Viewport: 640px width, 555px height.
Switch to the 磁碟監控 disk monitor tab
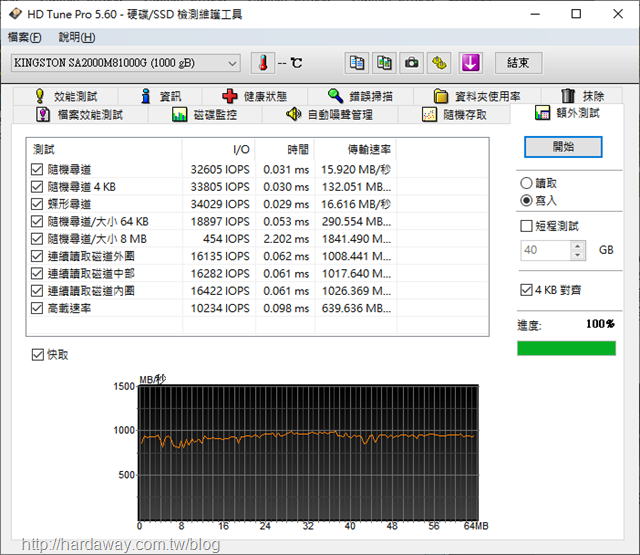205,115
